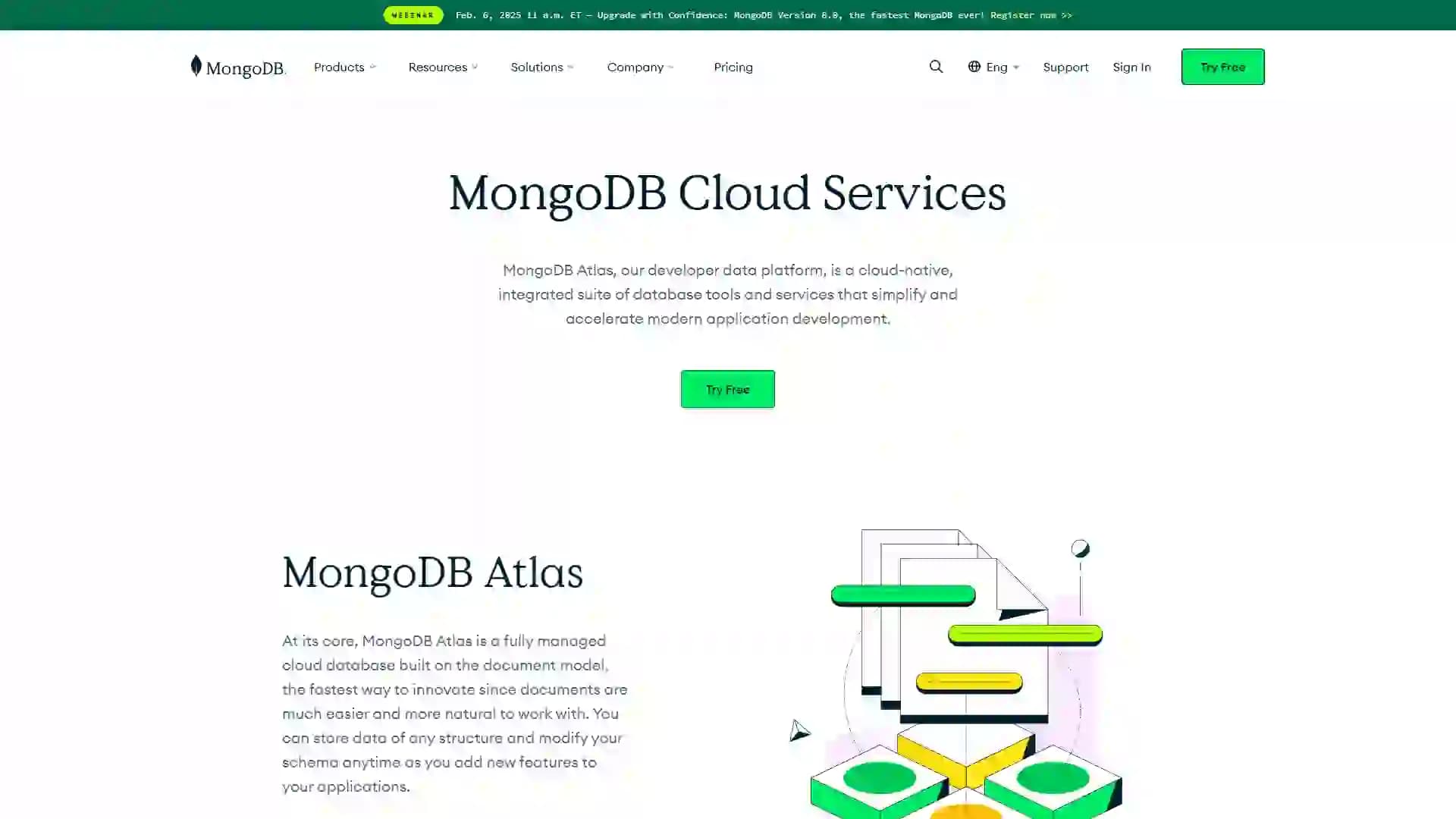The width and height of the screenshot is (1456, 819).
Task: Click the MongoDB leaf logo icon
Action: coord(196,66)
